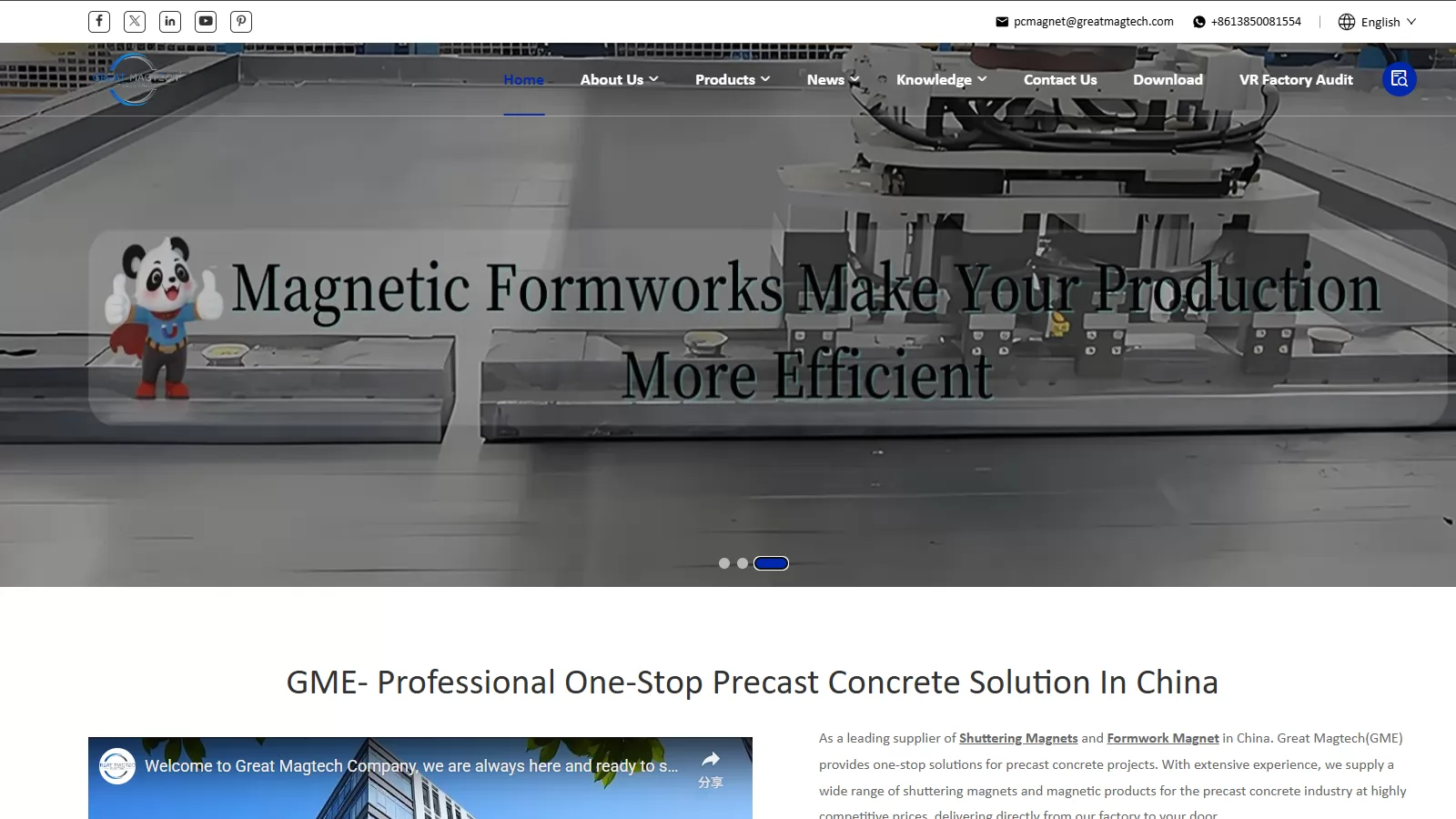
Task: Expand the Products menu
Action: (732, 80)
